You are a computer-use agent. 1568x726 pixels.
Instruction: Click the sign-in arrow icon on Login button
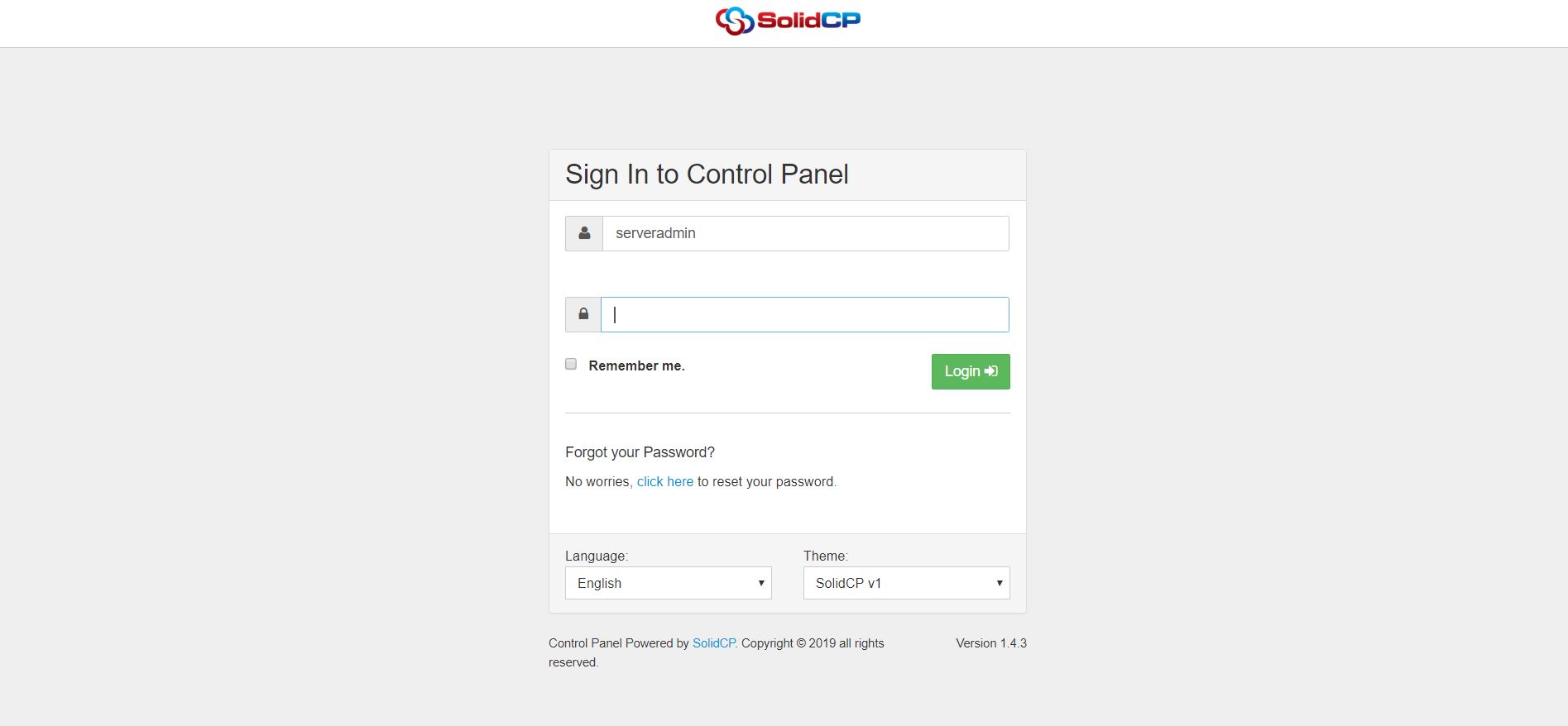click(991, 371)
